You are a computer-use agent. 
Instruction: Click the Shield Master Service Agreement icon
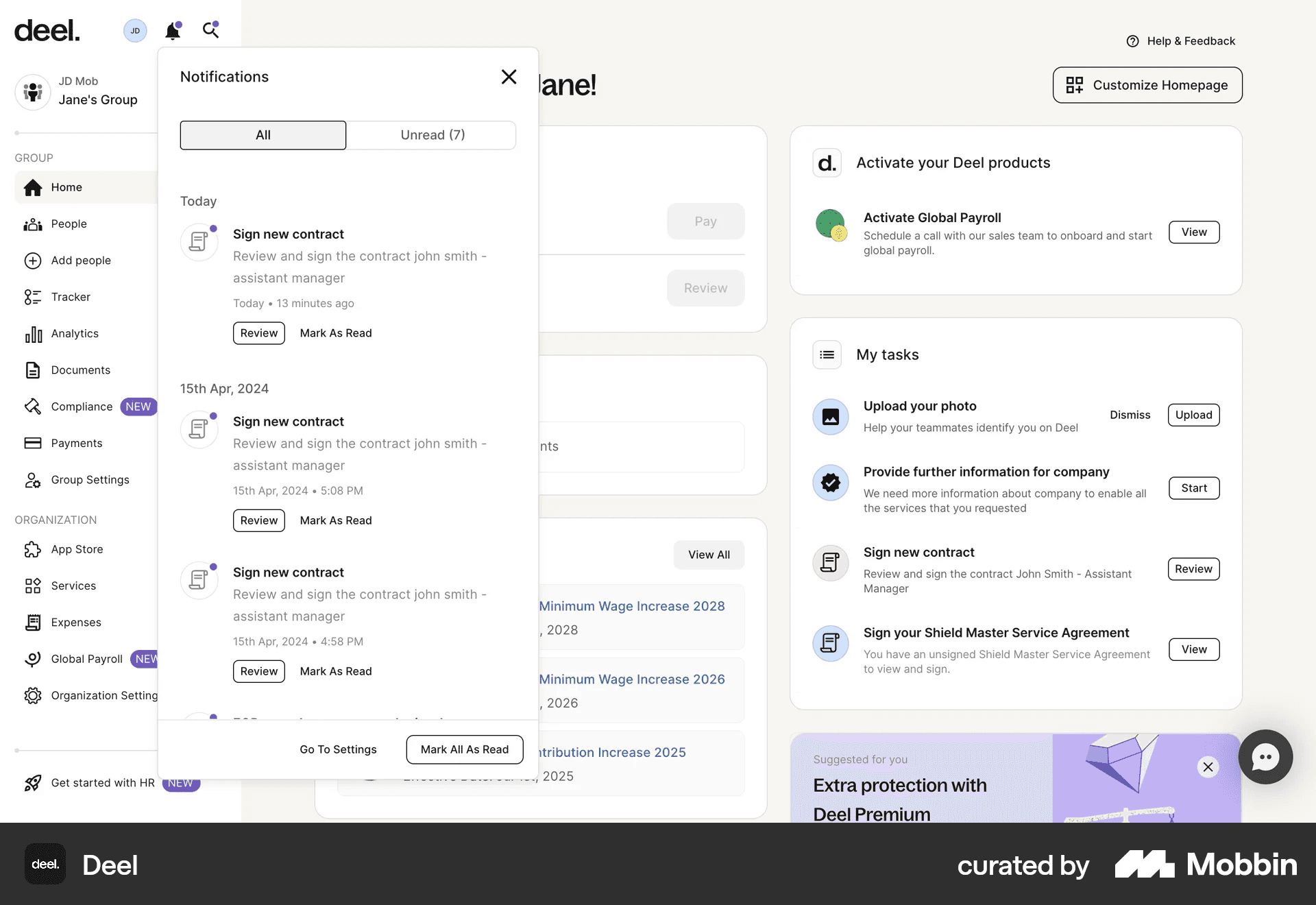(831, 643)
